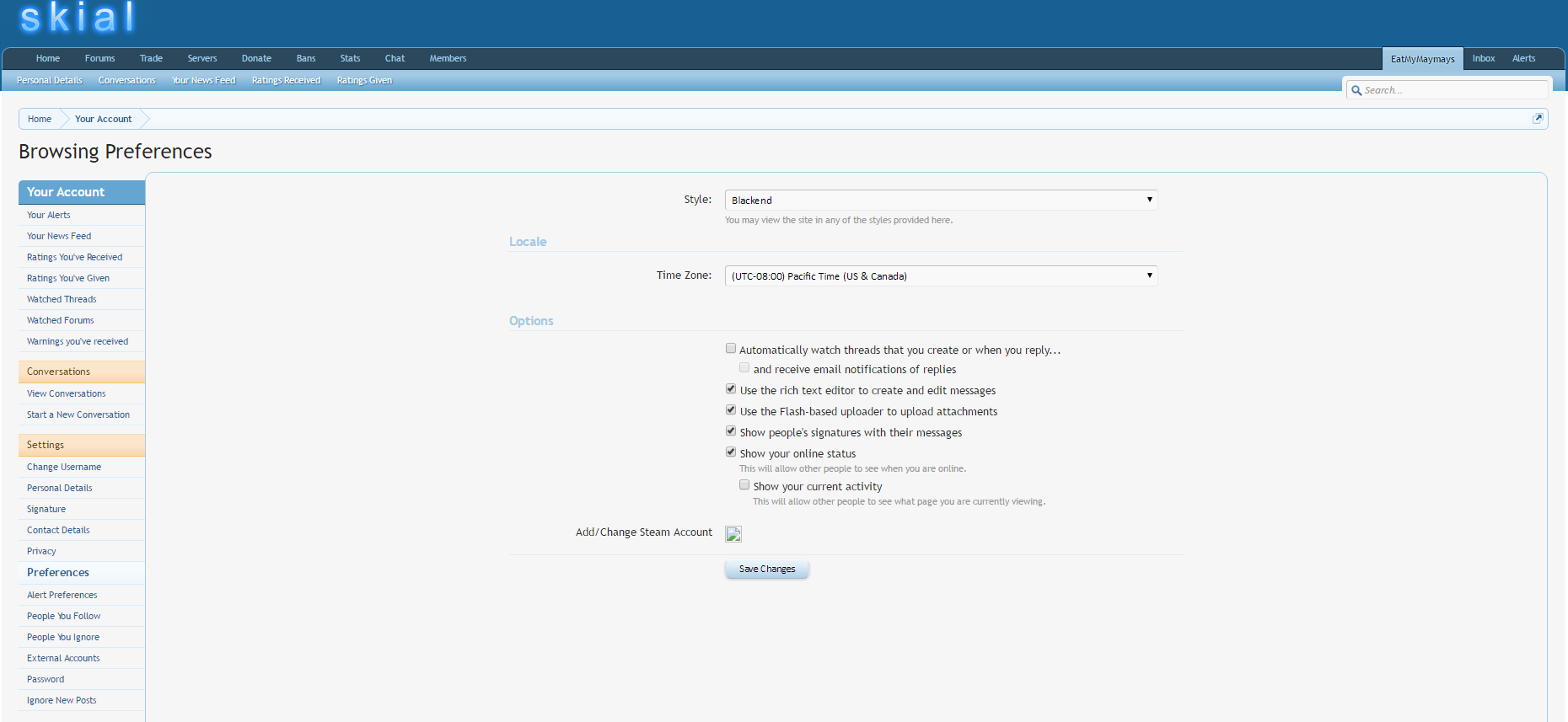Uncheck Flash-based uploader checkbox

pyautogui.click(x=731, y=410)
